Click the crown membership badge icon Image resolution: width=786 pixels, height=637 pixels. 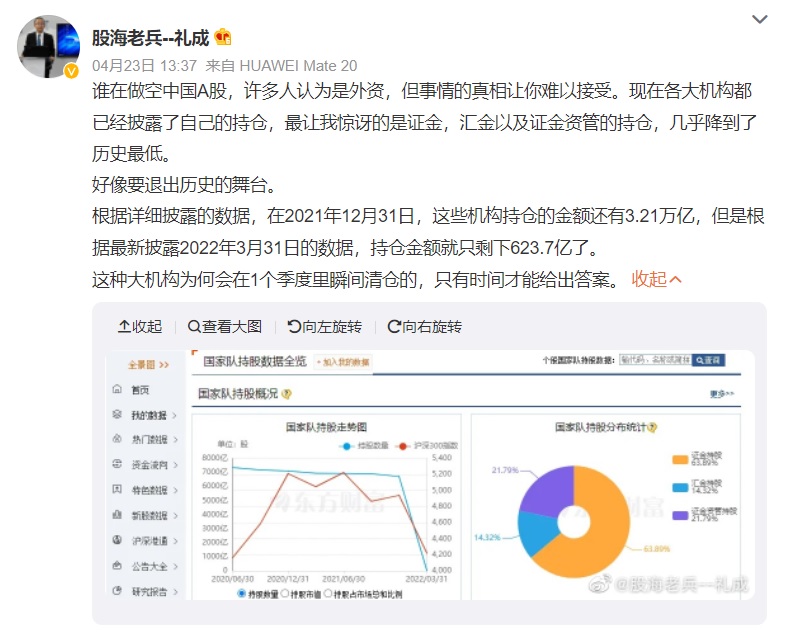tap(223, 38)
